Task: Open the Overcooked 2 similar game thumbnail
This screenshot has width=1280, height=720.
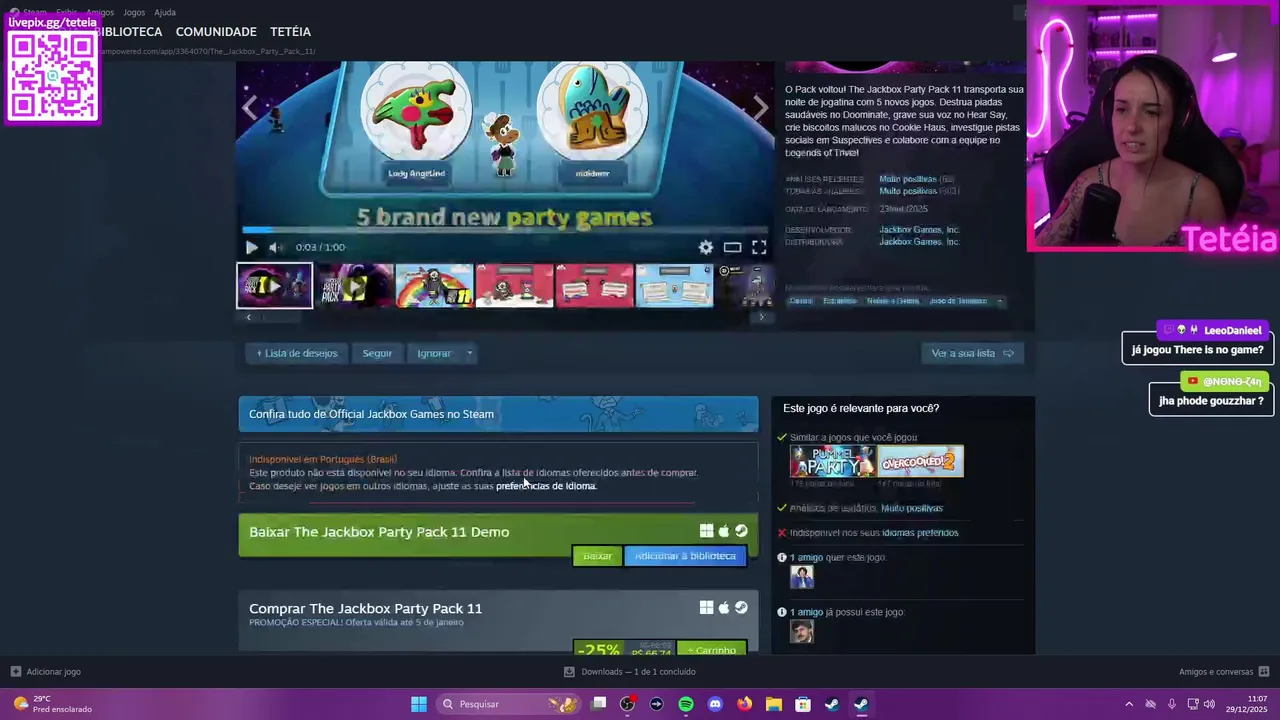Action: click(x=921, y=461)
